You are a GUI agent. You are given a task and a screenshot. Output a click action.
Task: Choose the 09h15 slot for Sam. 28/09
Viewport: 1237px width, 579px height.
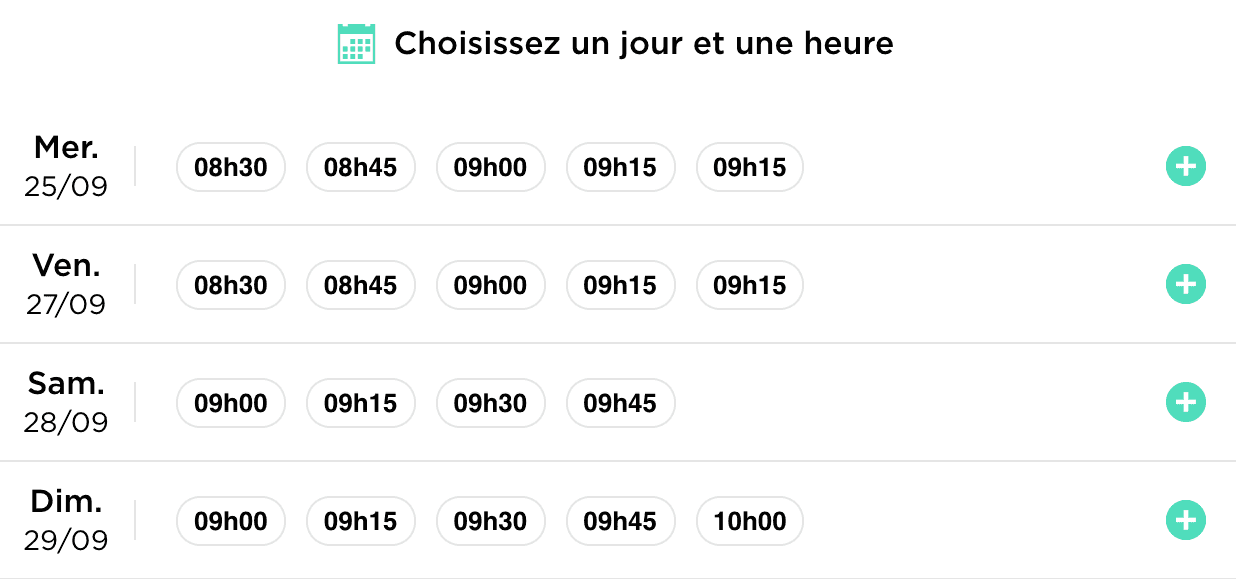361,403
